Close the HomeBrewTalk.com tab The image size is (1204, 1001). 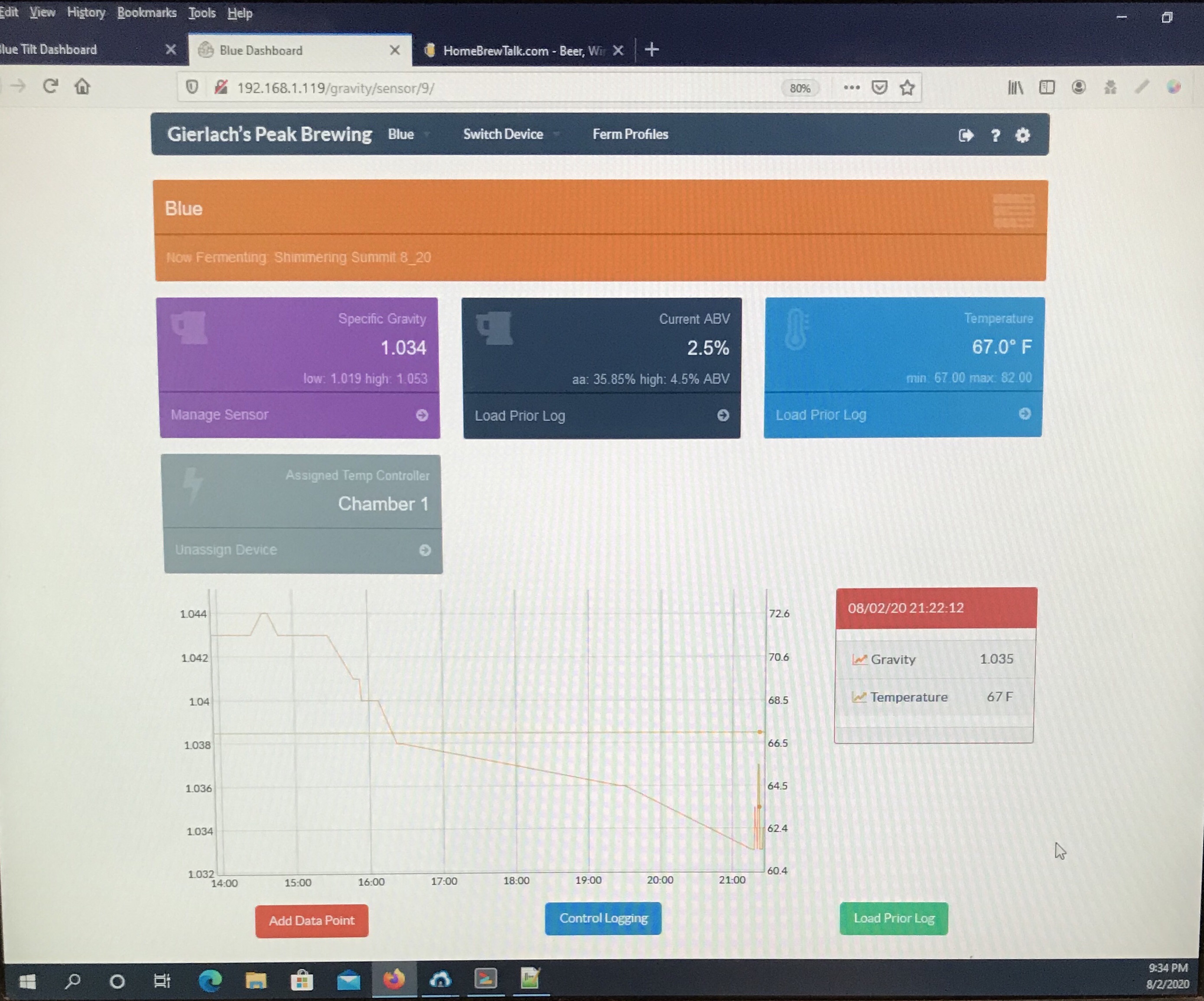coord(618,50)
